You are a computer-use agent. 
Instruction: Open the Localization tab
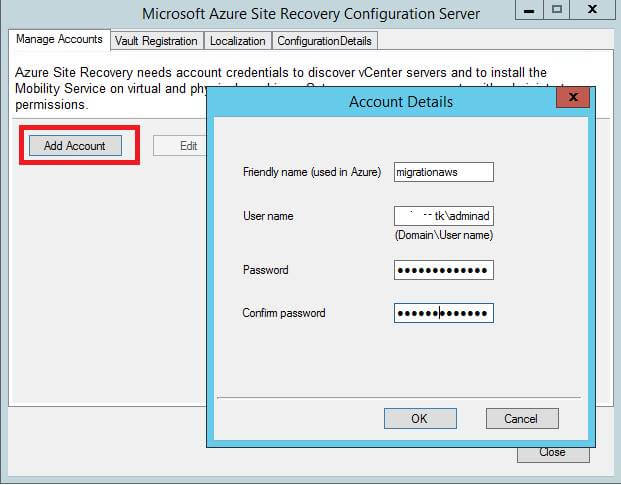click(x=238, y=41)
